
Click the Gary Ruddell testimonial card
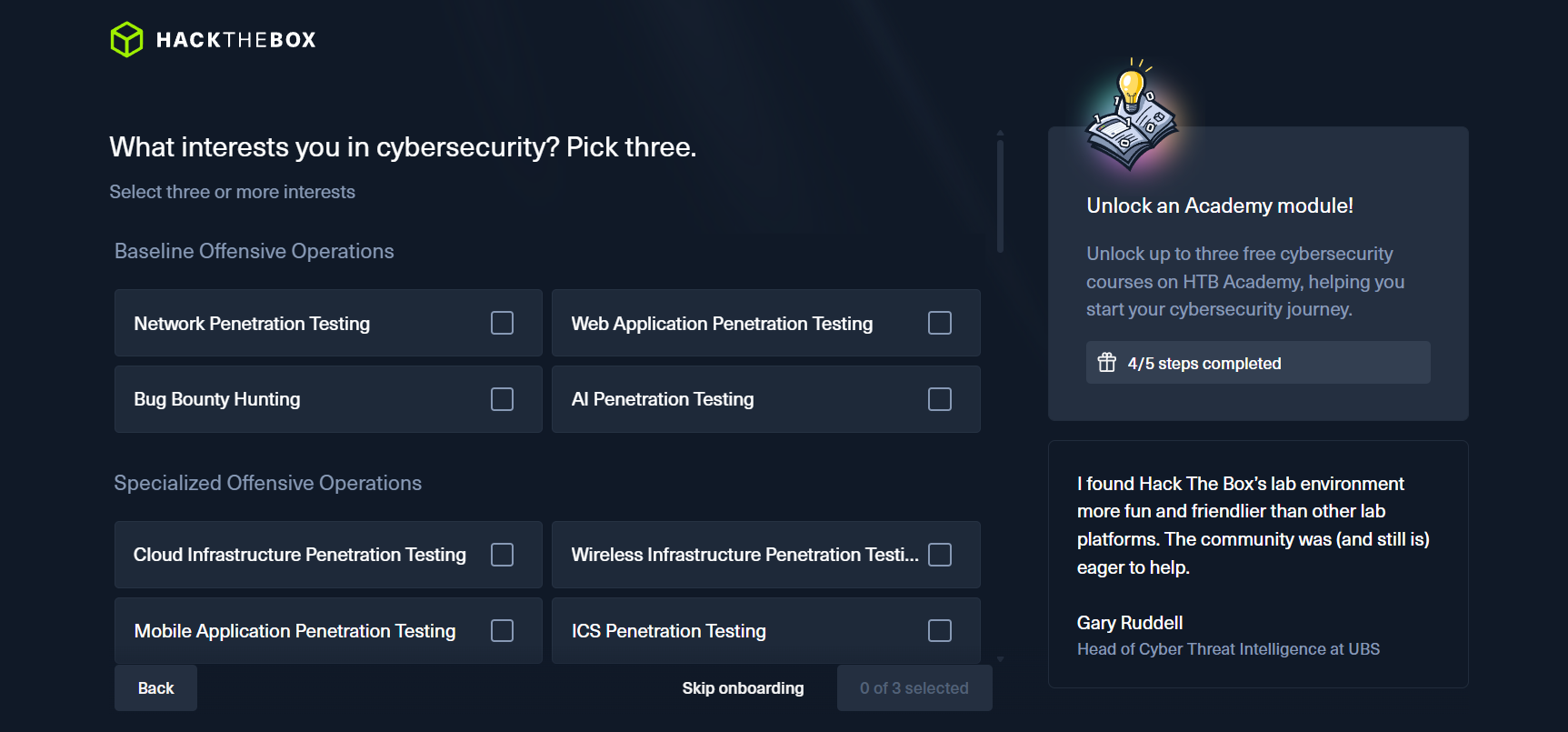tap(1257, 564)
